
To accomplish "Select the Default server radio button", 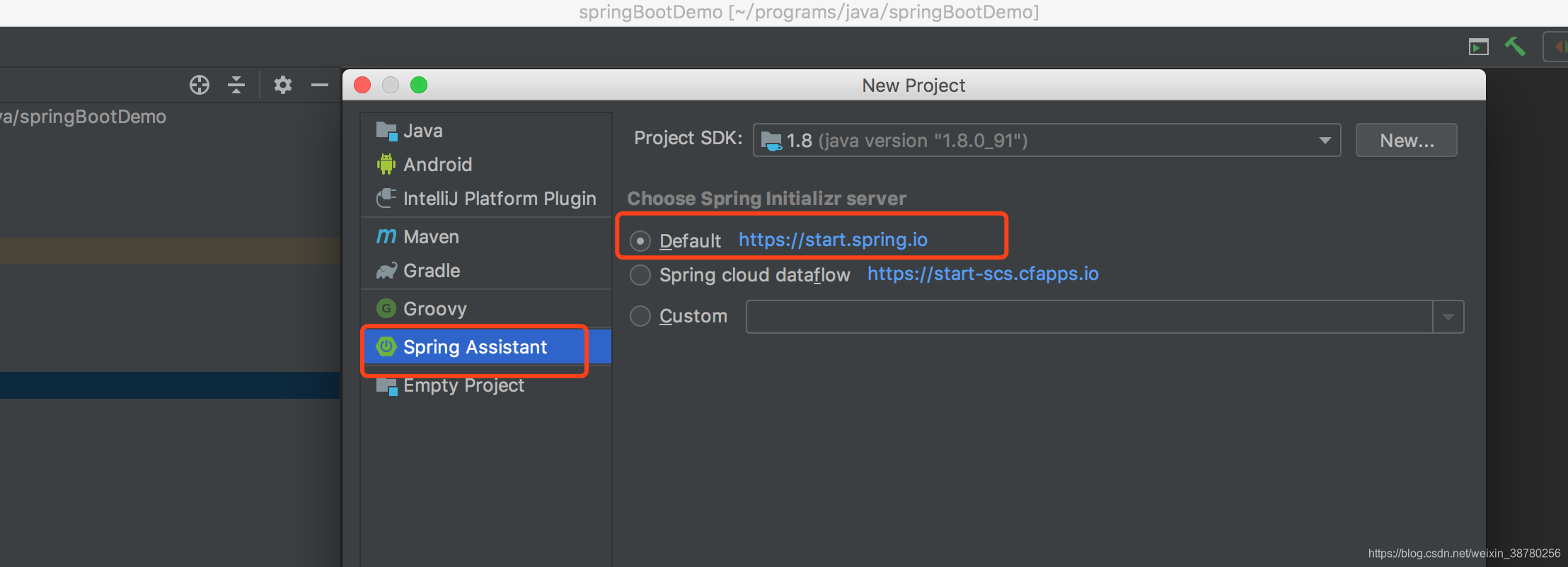I will tap(640, 241).
